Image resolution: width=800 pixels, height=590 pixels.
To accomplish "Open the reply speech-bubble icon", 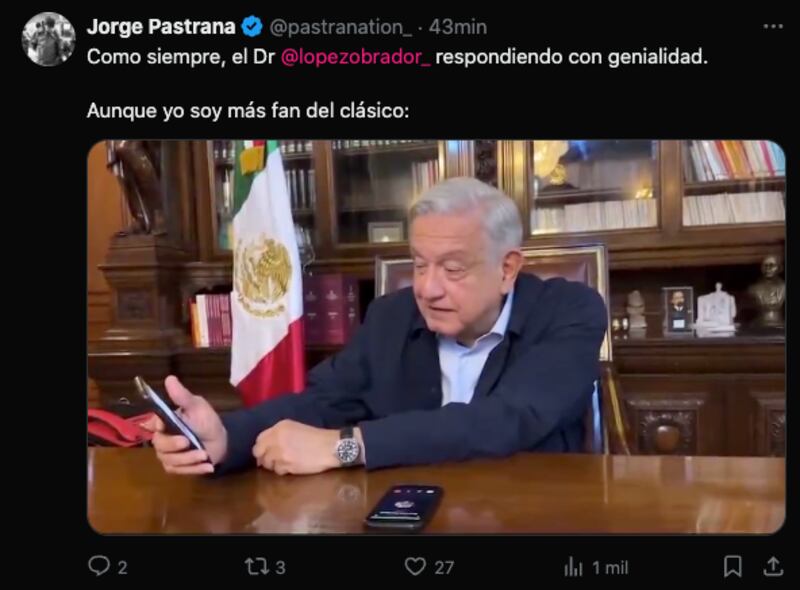I will point(98,566).
